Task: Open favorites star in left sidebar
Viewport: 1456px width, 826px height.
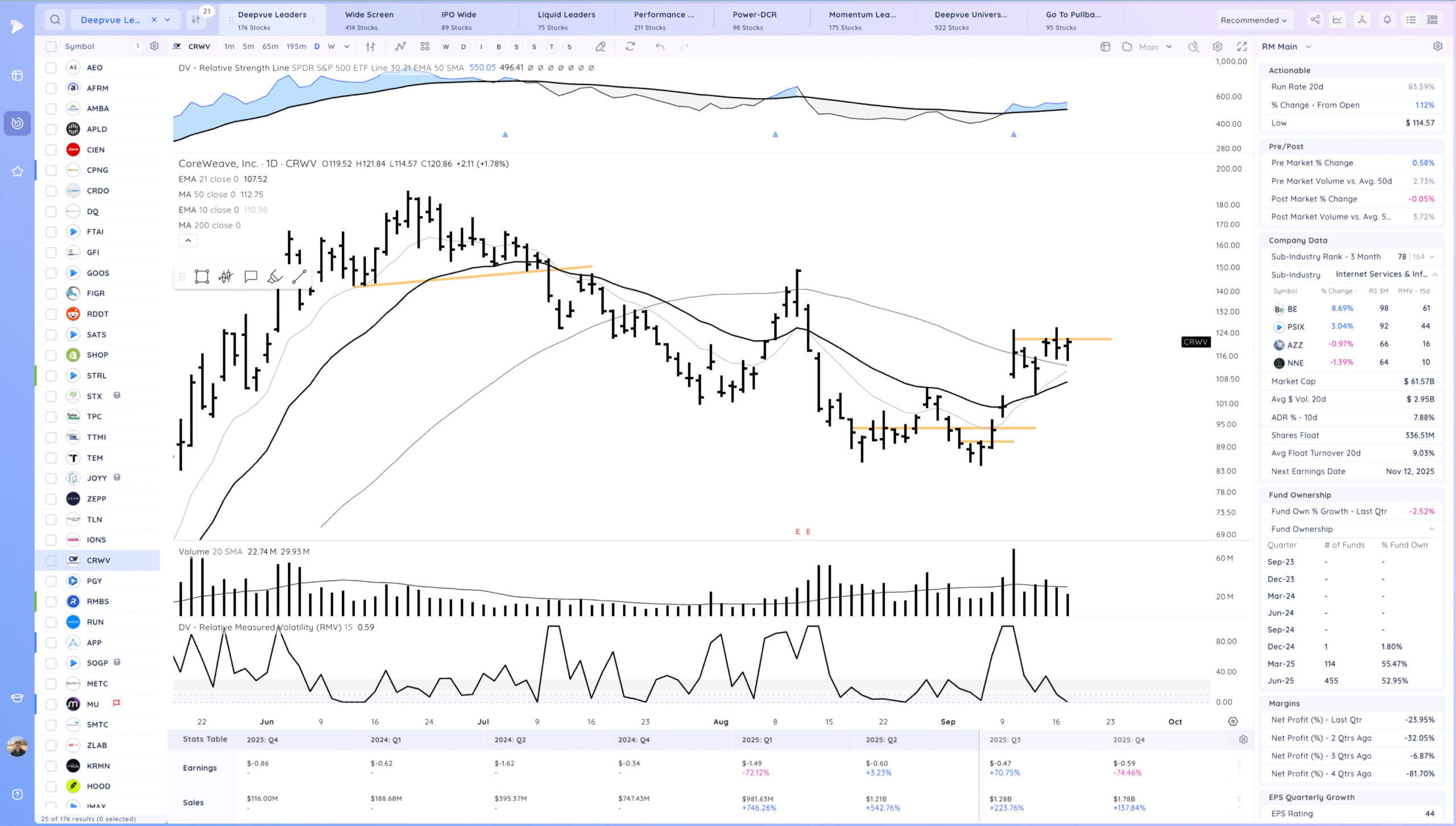Action: point(18,171)
